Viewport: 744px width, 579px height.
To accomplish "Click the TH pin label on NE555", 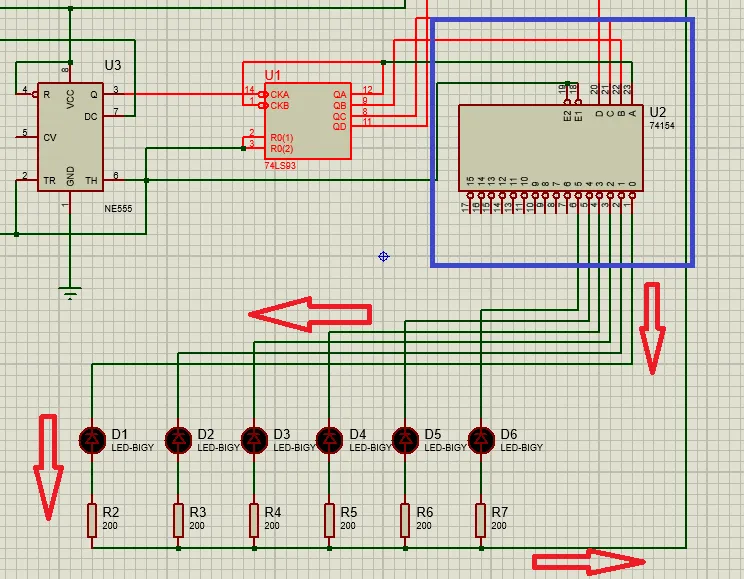I will (91, 180).
